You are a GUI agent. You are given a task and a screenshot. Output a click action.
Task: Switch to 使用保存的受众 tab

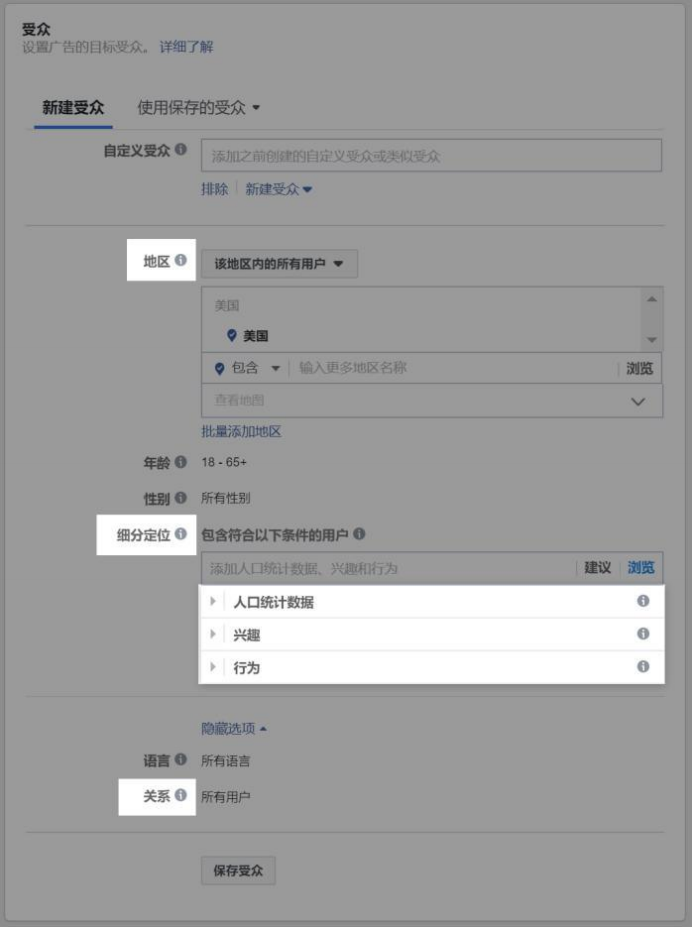click(198, 108)
